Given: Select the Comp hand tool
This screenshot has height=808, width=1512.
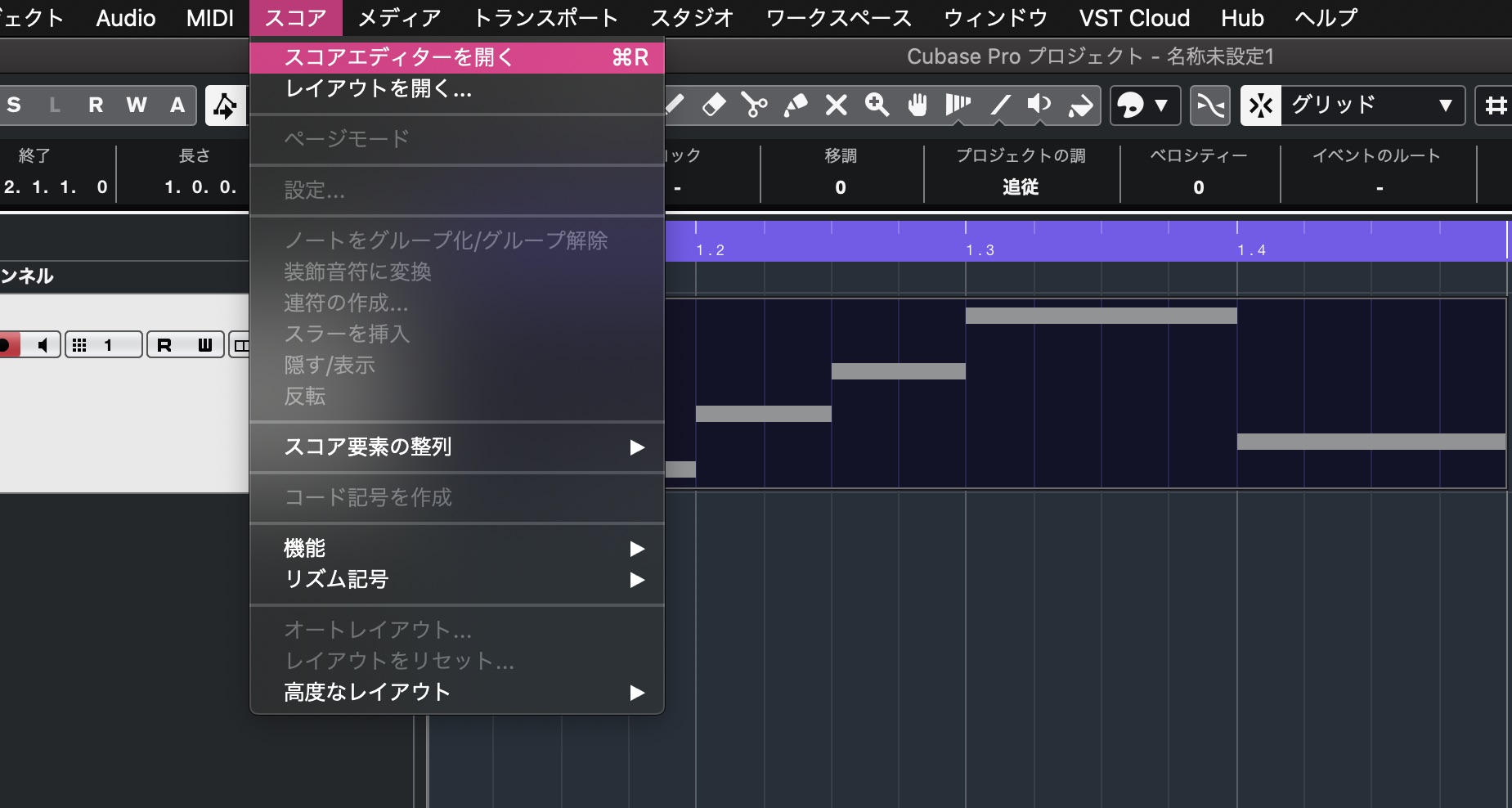Looking at the screenshot, I should coord(918,105).
